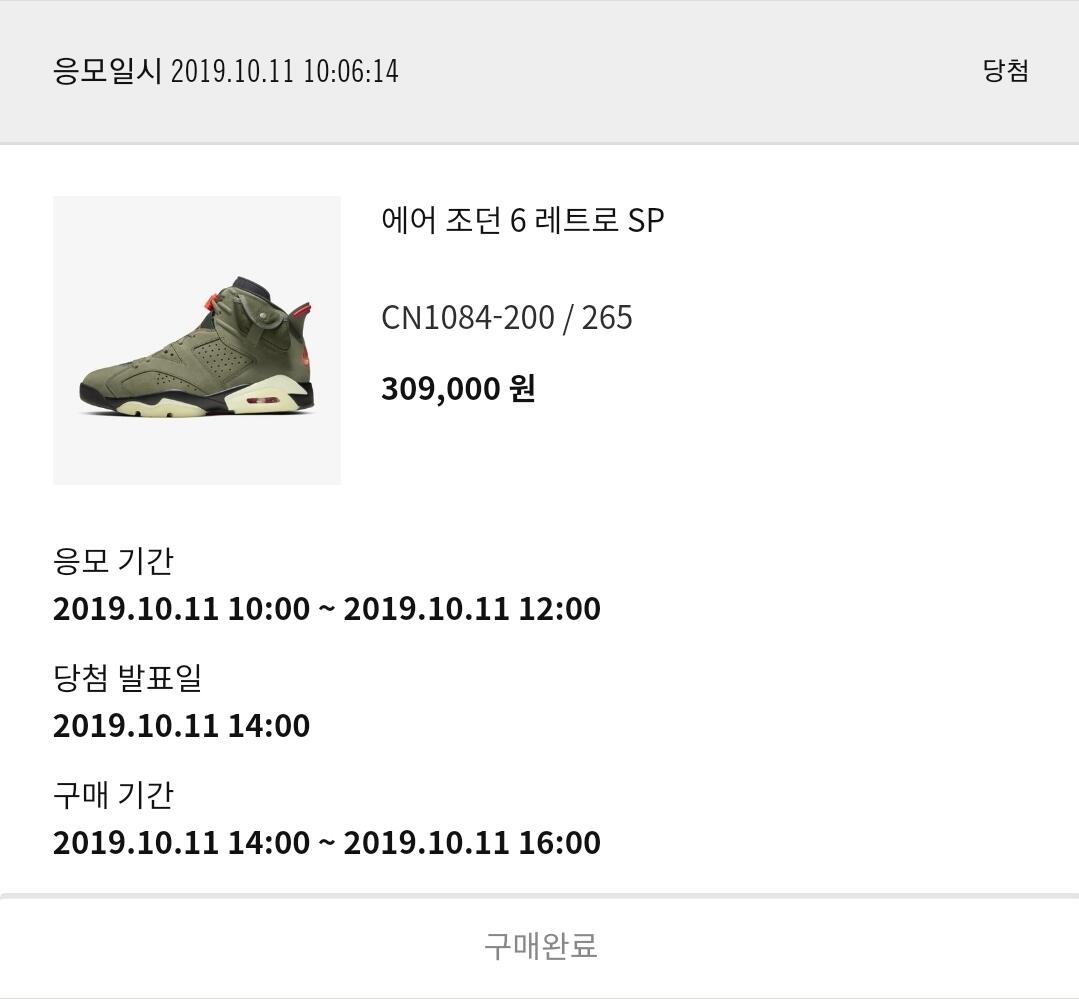Click the announcement date under 당첨 발표일
Image resolution: width=1079 pixels, height=999 pixels.
click(181, 726)
